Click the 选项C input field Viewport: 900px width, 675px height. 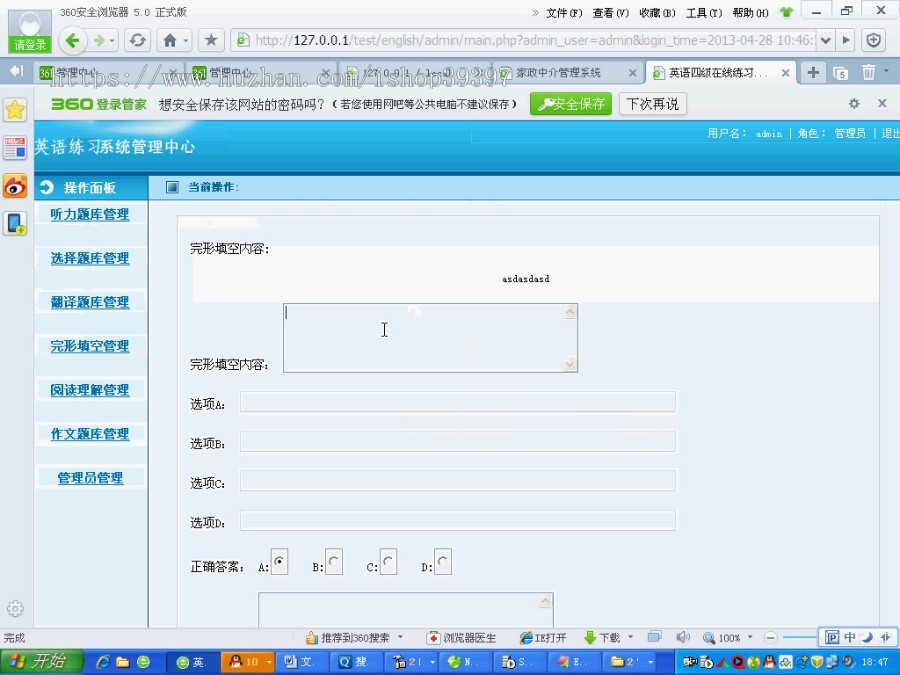(x=458, y=481)
